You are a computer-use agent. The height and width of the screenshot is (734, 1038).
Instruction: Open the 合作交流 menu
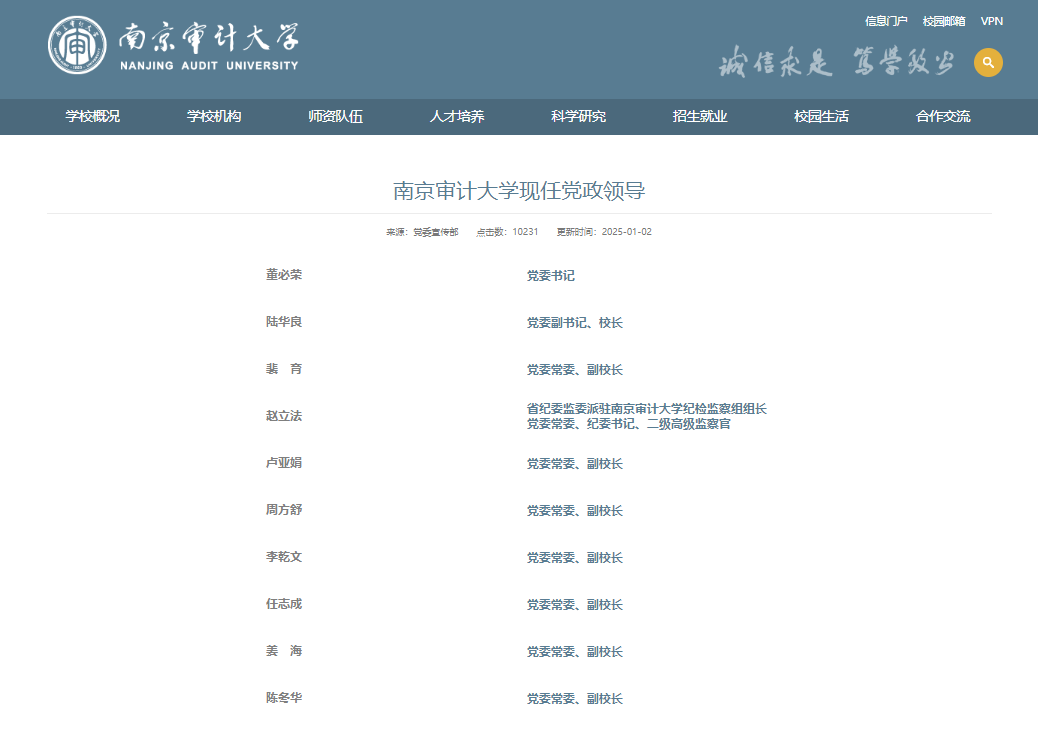click(x=943, y=116)
